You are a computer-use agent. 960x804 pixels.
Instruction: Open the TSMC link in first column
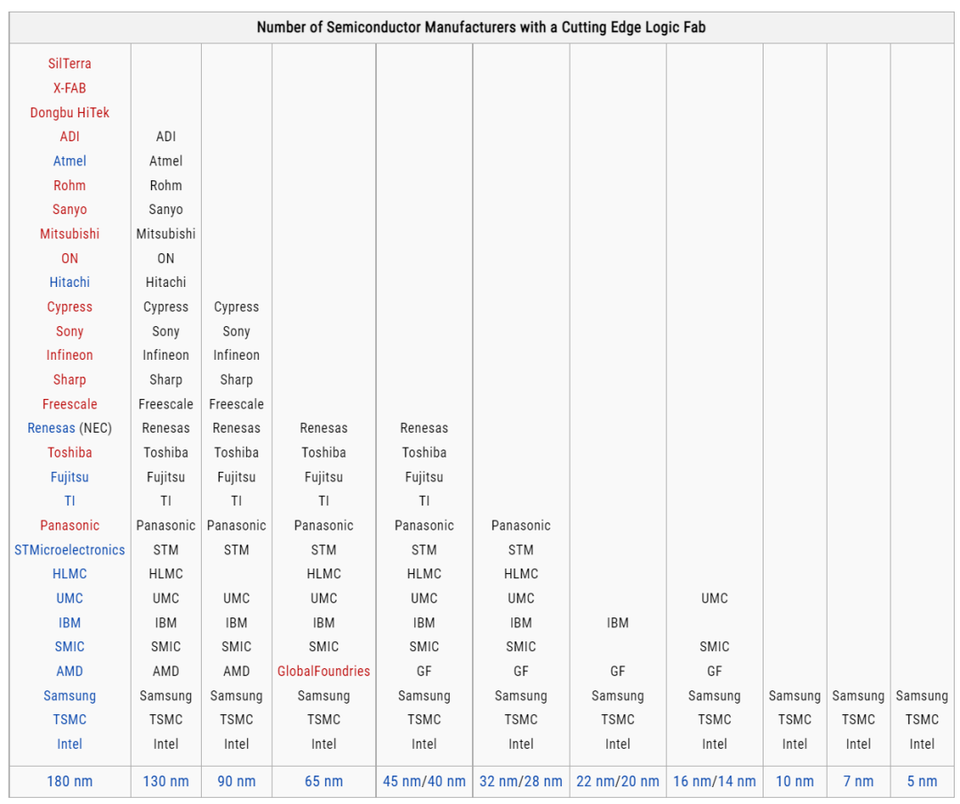pyautogui.click(x=70, y=719)
